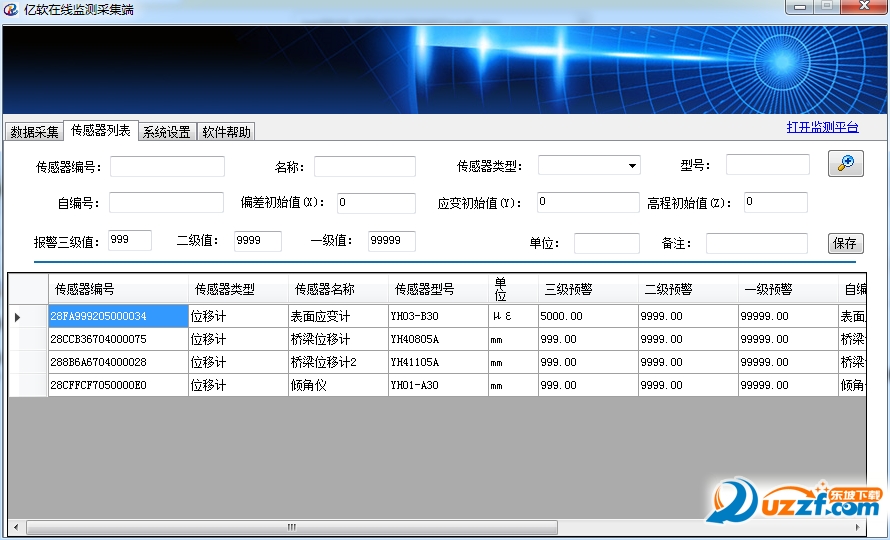This screenshot has width=890, height=540.
Task: Click the 单位 input field
Action: point(607,243)
